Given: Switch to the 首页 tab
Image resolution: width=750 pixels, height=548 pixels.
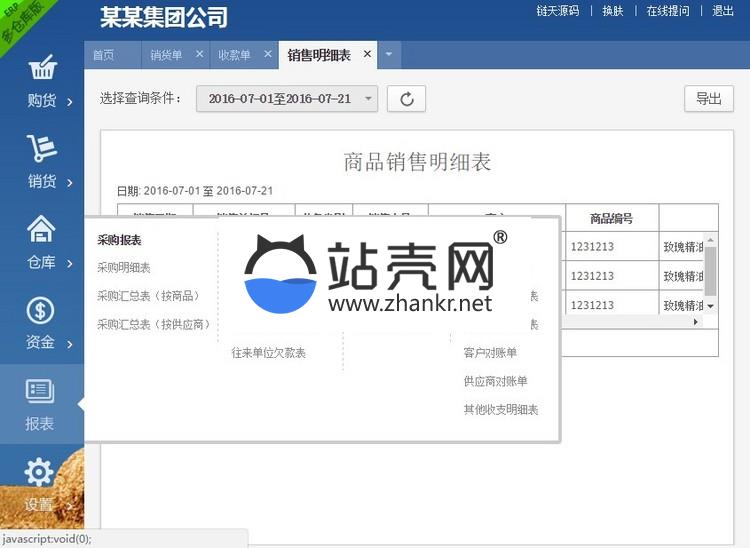Looking at the screenshot, I should pos(103,55).
